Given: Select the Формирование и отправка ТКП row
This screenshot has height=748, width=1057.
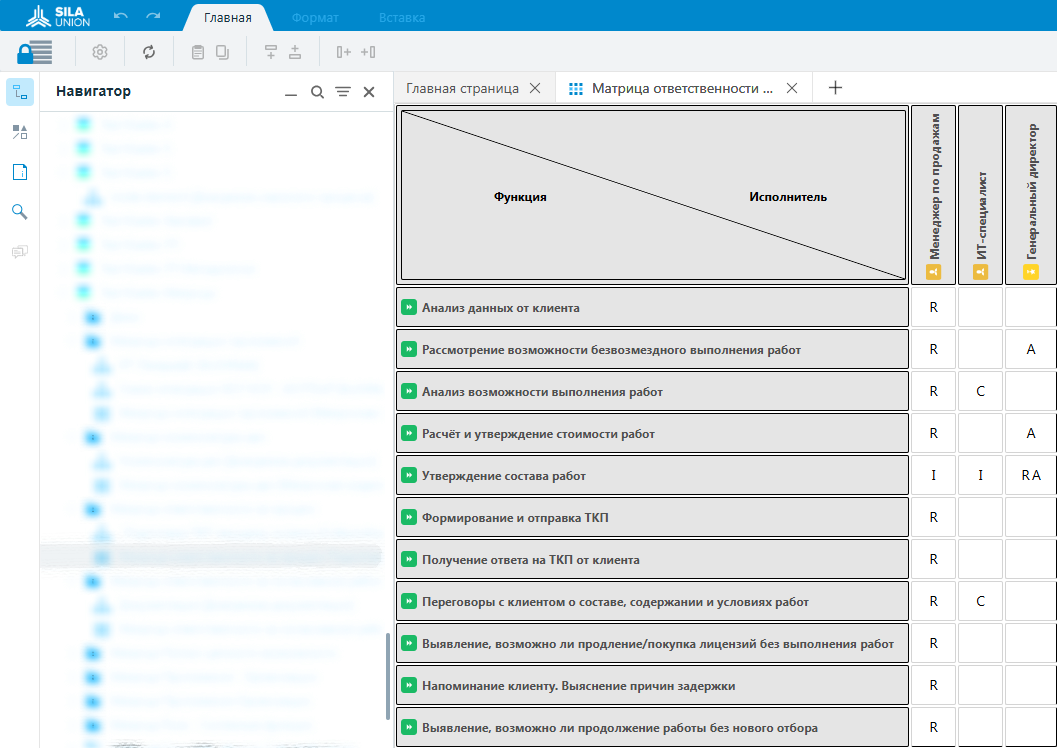Looking at the screenshot, I should [x=651, y=518].
